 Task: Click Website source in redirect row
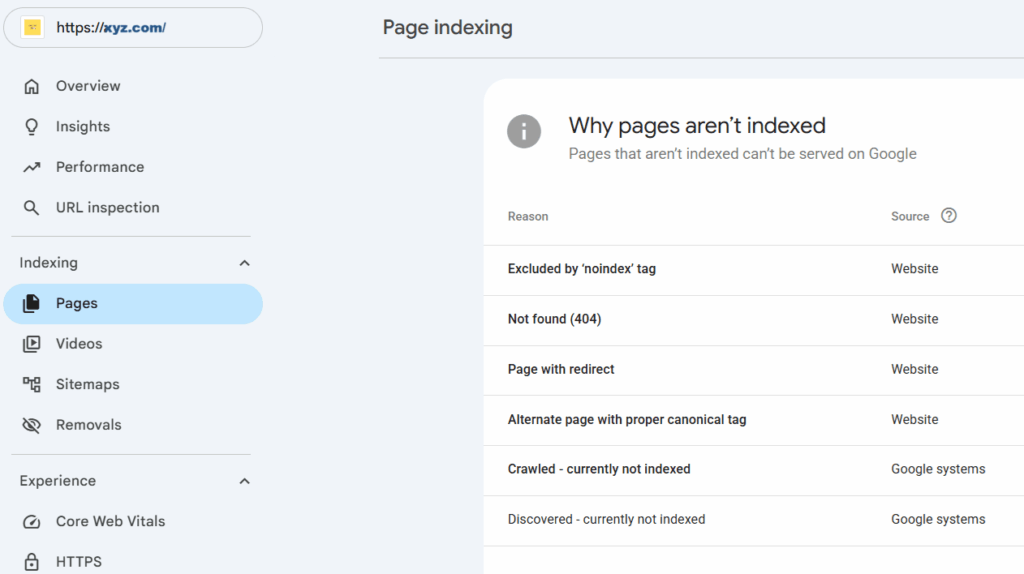[x=914, y=369]
